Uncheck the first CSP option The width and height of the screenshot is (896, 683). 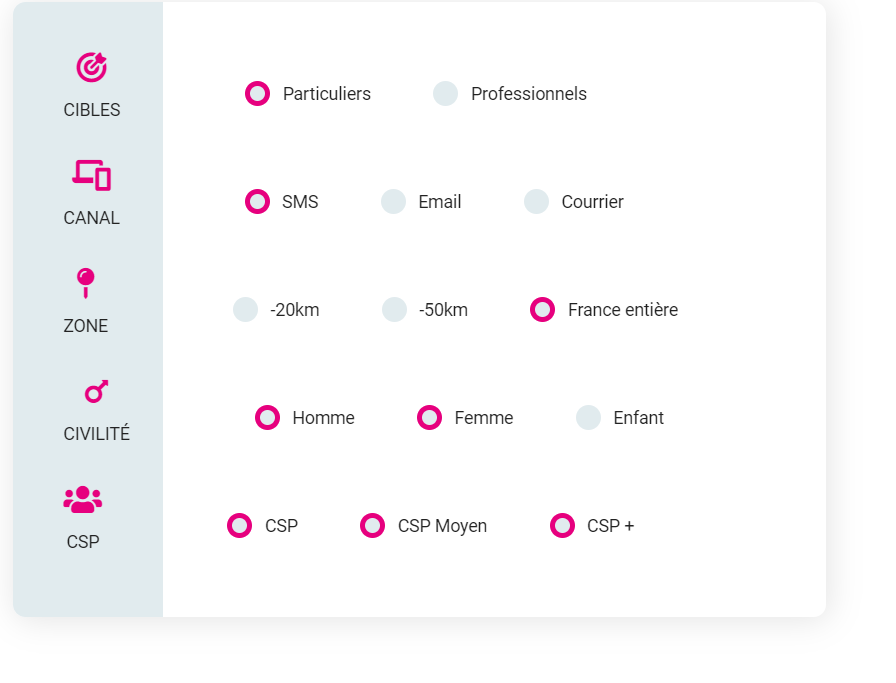[239, 526]
